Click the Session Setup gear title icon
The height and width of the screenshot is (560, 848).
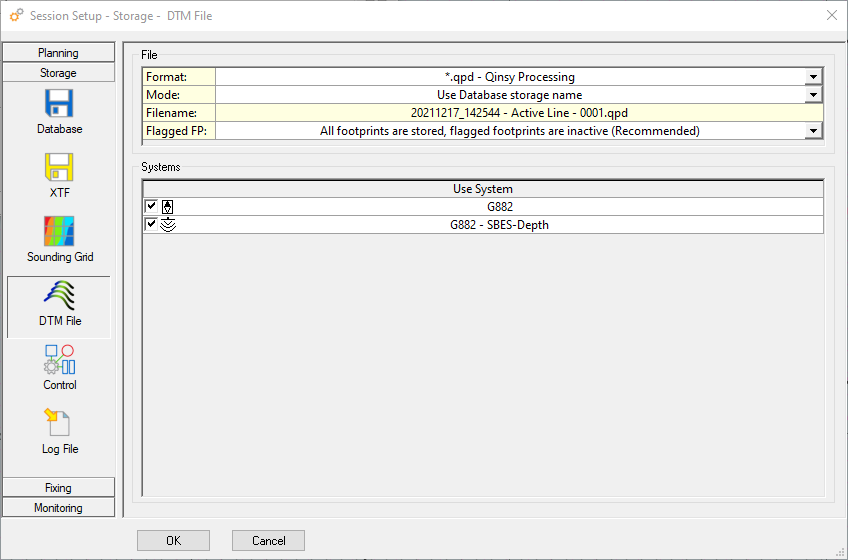pyautogui.click(x=16, y=15)
